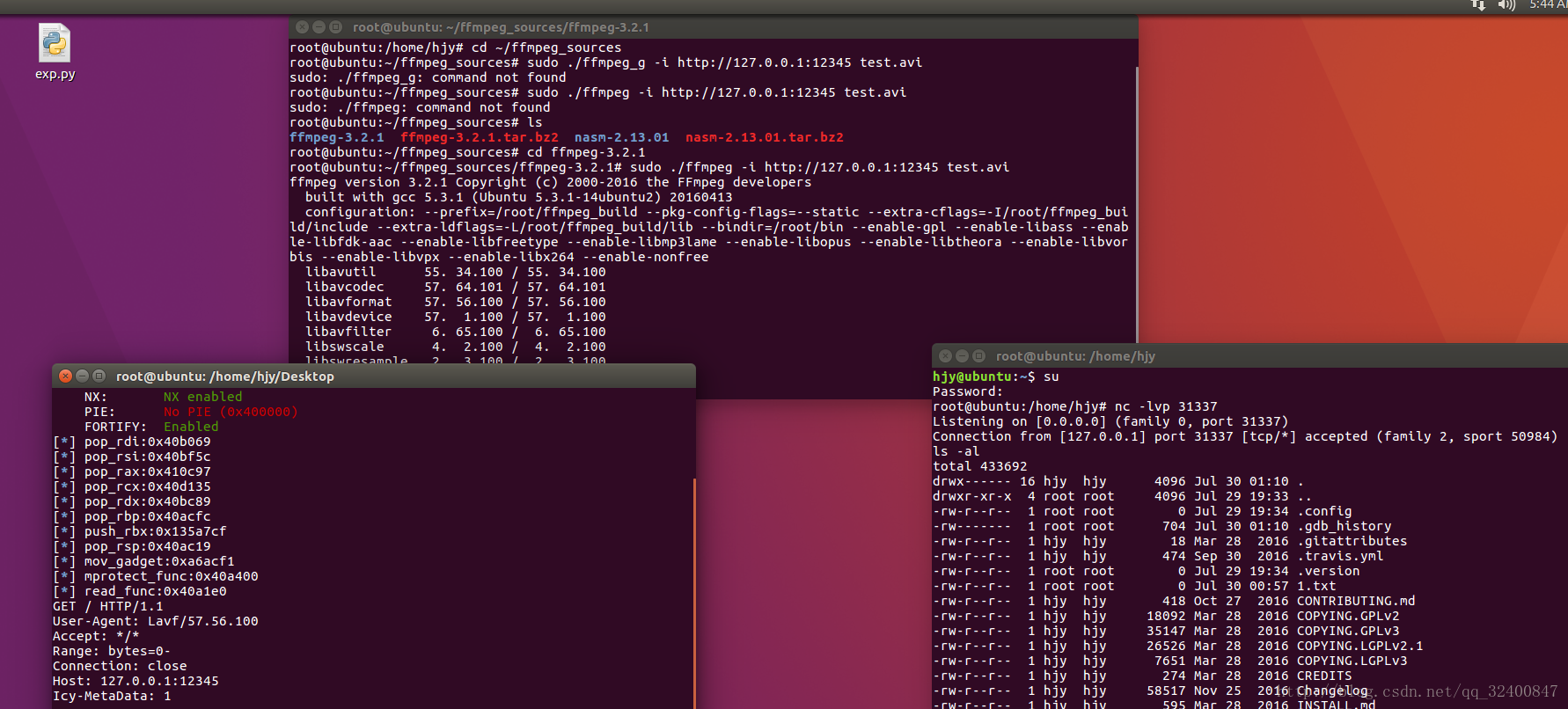The width and height of the screenshot is (1568, 709).
Task: Minimize the ffmpeg-3.2.1 terminal window
Action: (319, 27)
